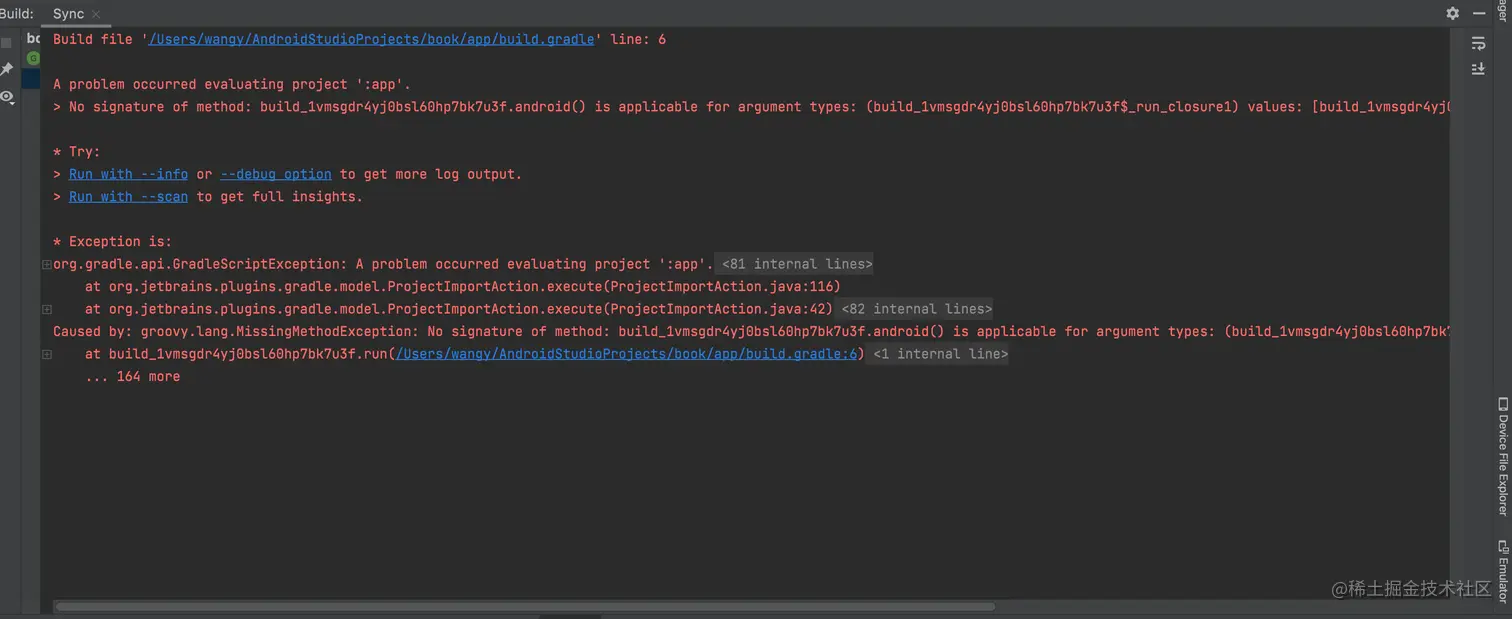Toggle soft-wrap for build output
Viewport: 1512px width, 619px height.
click(x=1478, y=43)
